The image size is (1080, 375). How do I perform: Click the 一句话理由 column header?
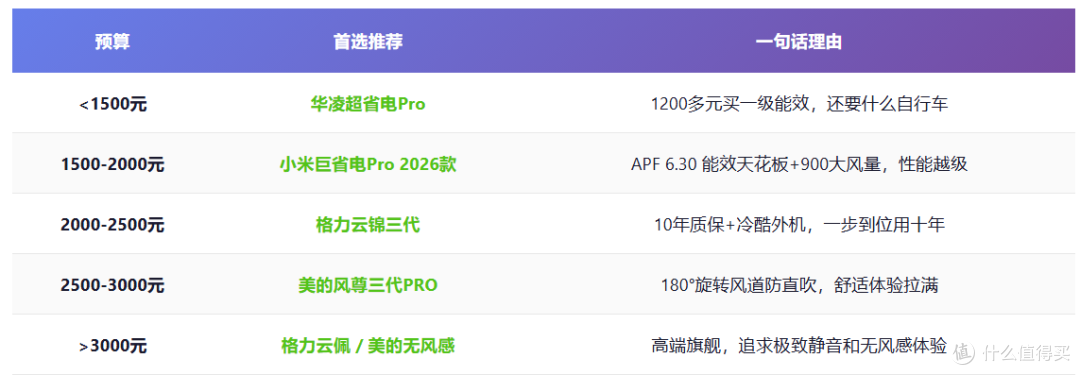coord(798,41)
